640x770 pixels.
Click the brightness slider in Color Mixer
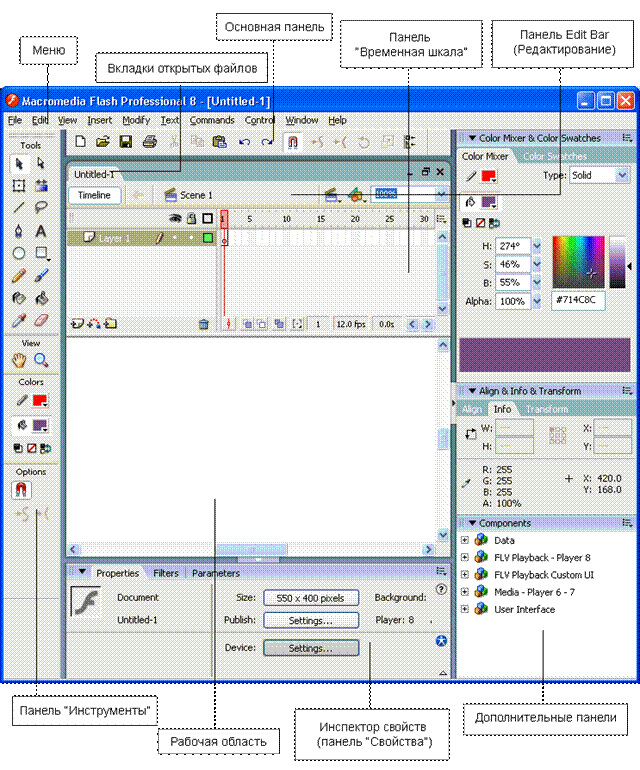coord(618,262)
